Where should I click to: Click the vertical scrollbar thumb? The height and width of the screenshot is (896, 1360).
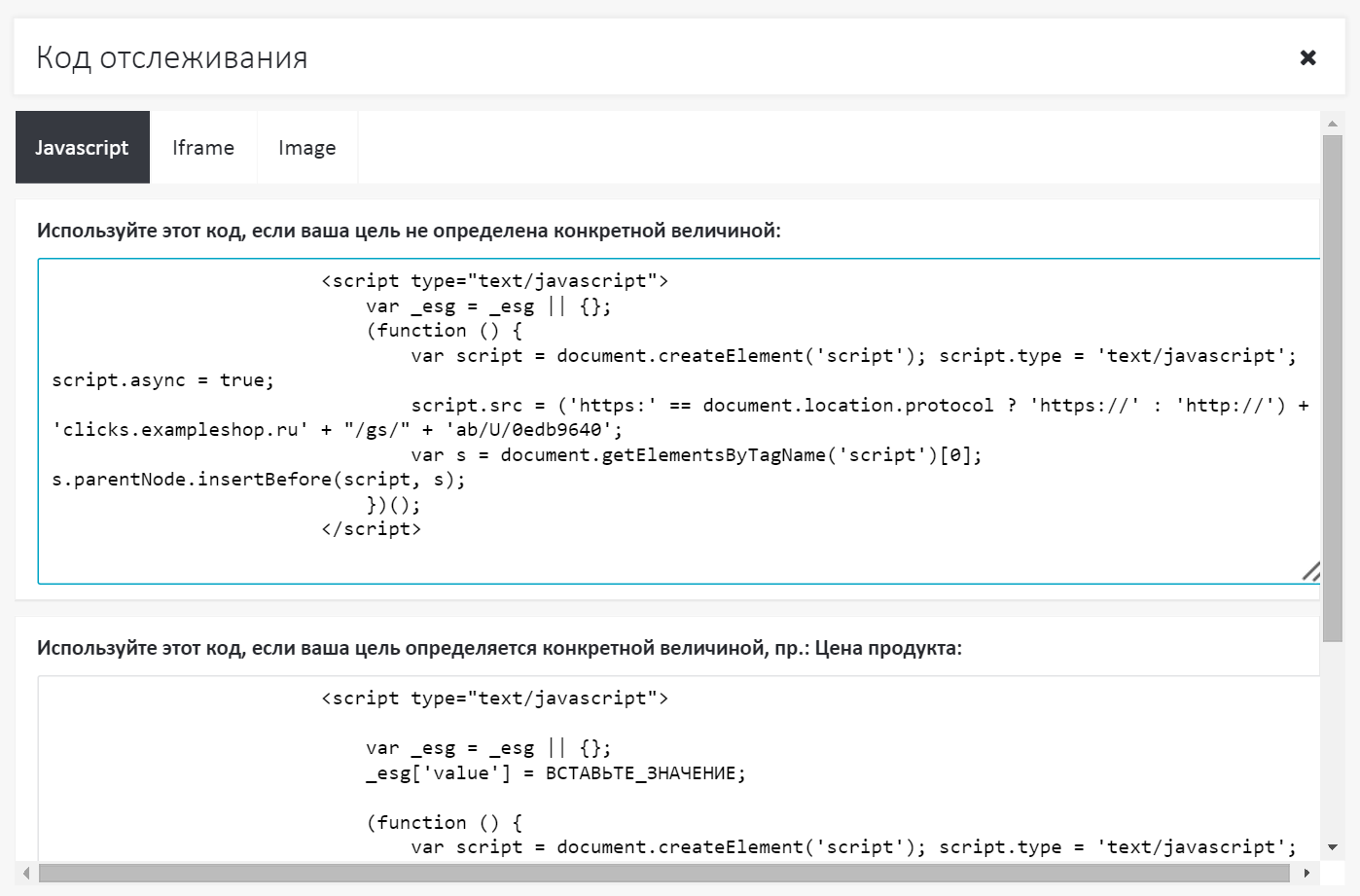[1332, 389]
